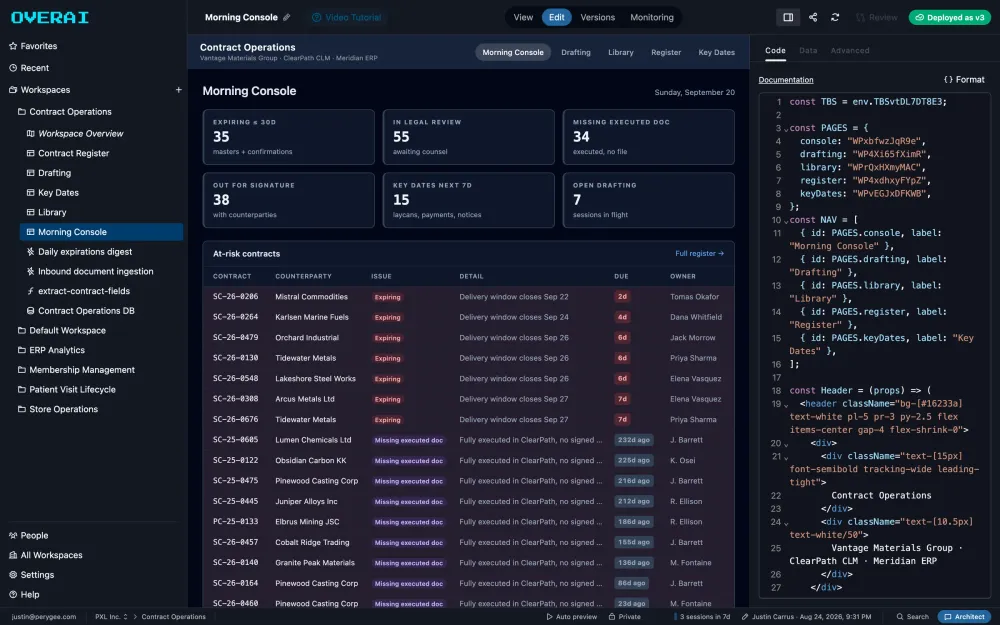This screenshot has height=625, width=1000.
Task: Open Favorites via its star icon
Action: [13, 46]
